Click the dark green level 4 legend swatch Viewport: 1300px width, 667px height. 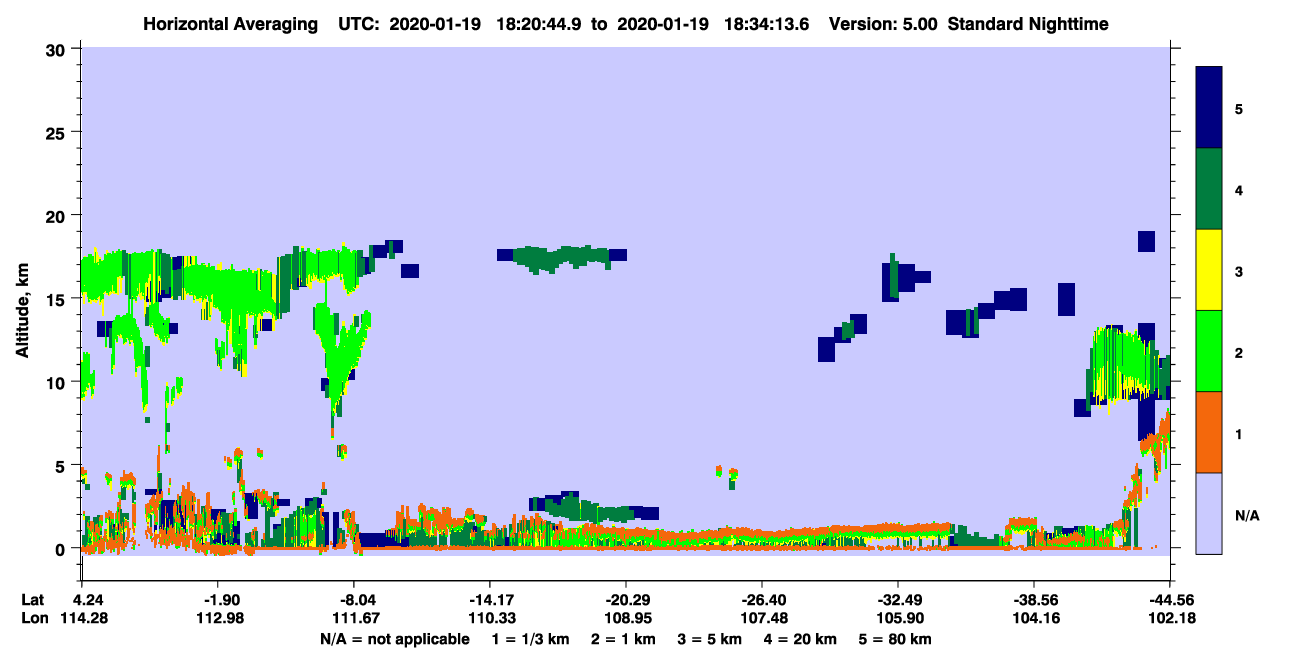tap(1209, 188)
